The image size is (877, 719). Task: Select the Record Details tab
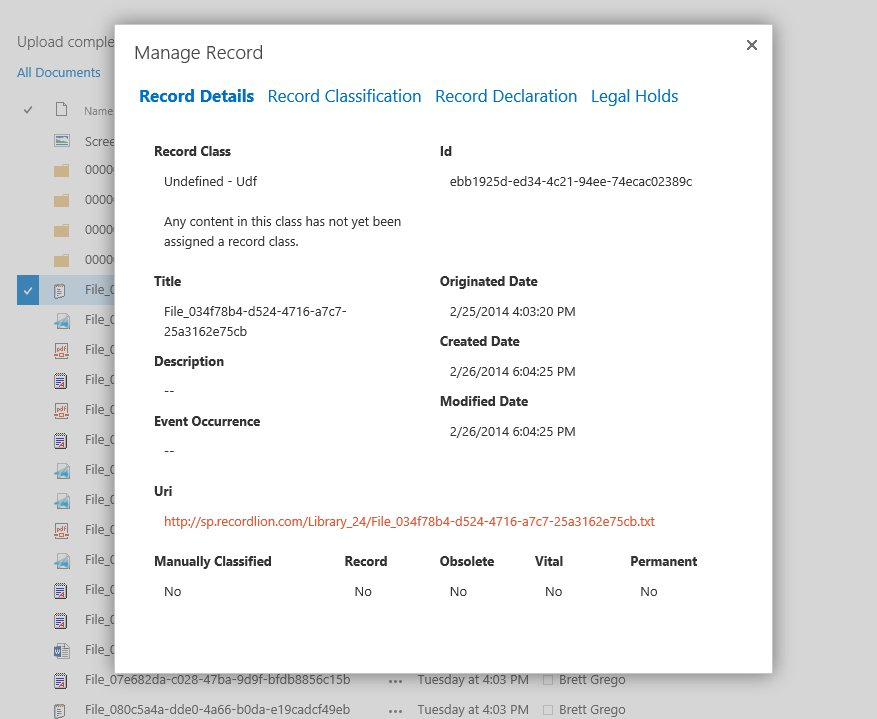(x=196, y=96)
